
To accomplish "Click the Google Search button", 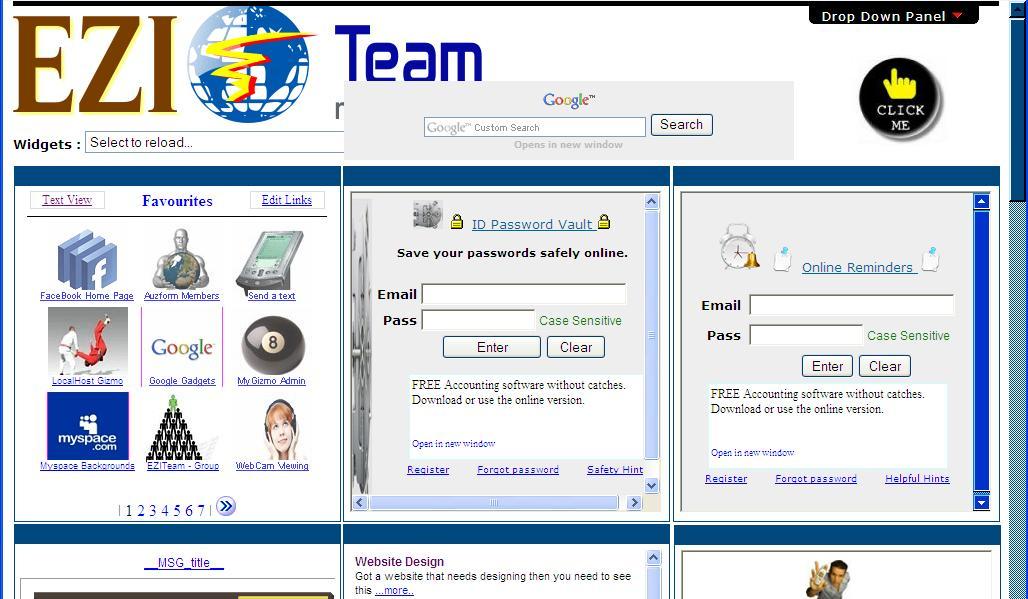I will (x=682, y=125).
